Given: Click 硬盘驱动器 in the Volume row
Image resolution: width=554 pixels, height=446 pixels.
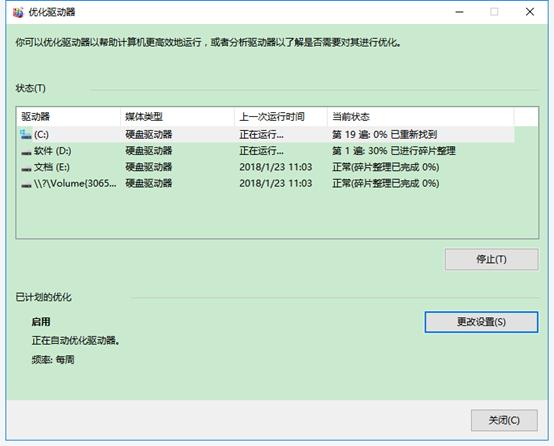Looking at the screenshot, I should coord(149,183).
